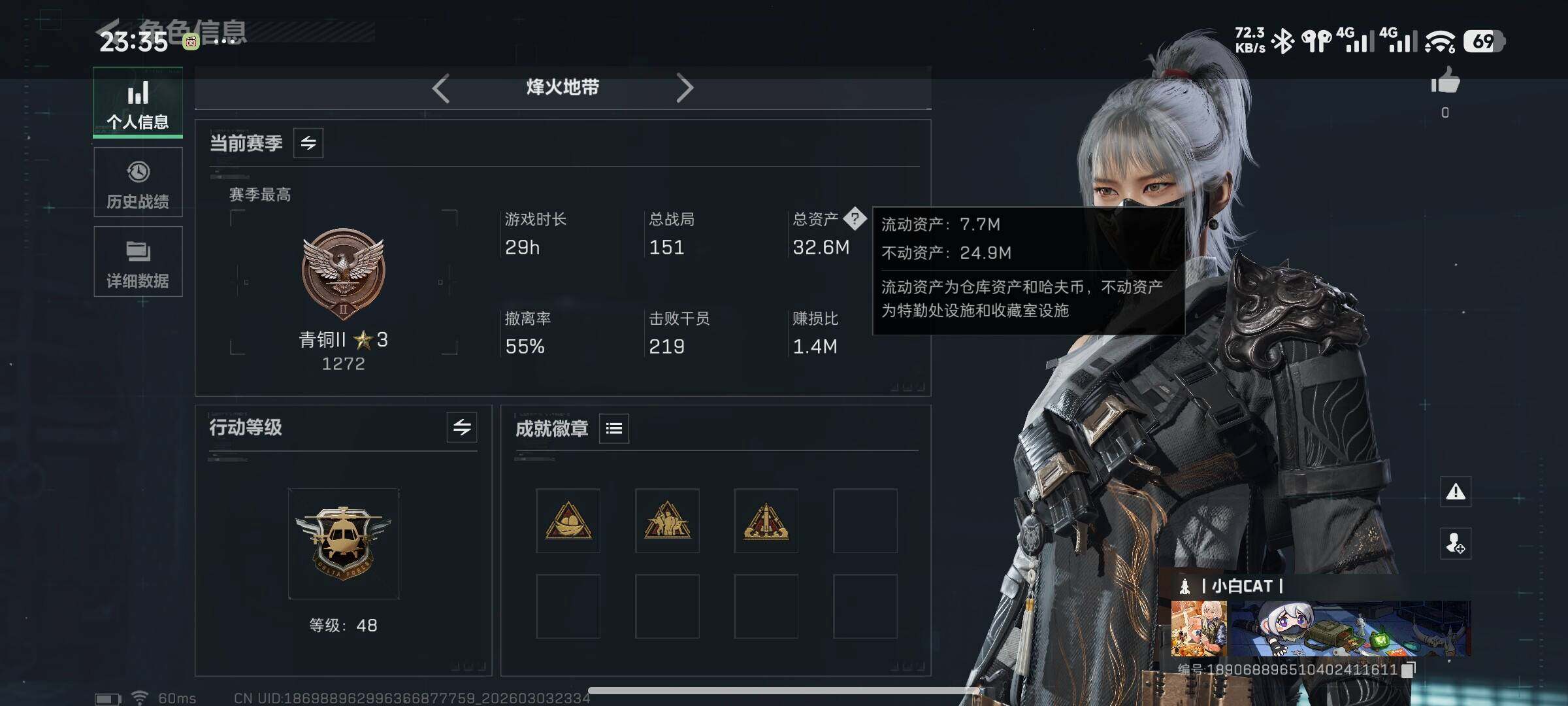Go to the next game mode arrow
1568x706 pixels.
[x=684, y=88]
